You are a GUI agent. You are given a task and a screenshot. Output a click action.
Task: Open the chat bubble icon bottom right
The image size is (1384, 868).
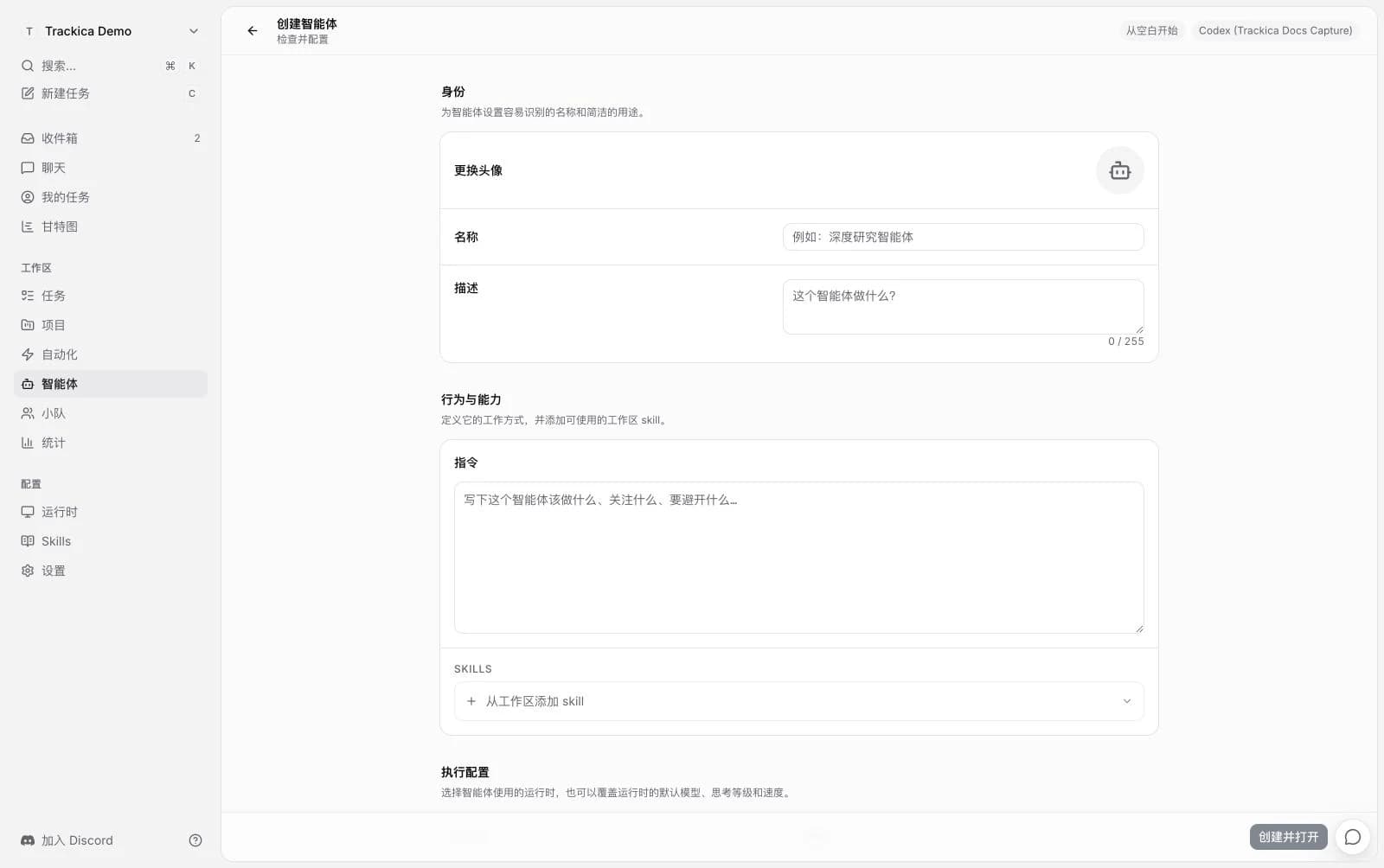click(1353, 837)
